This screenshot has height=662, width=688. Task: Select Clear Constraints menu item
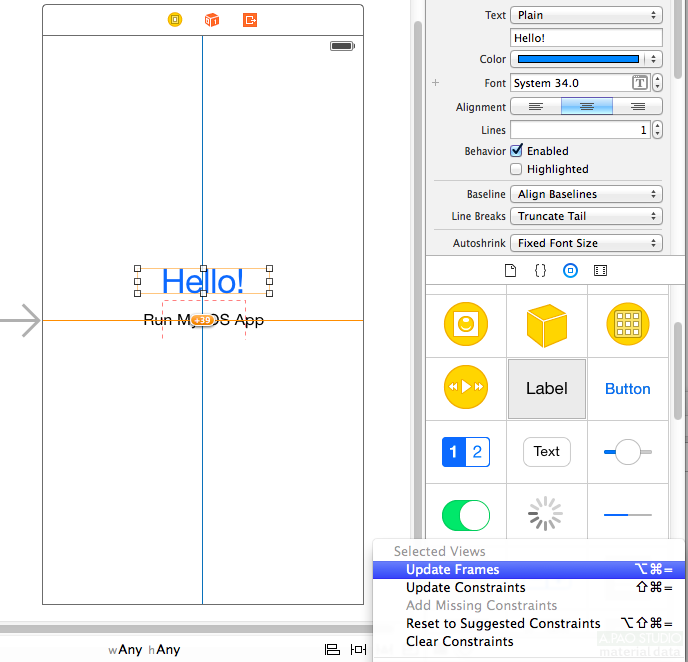pyautogui.click(x=459, y=642)
